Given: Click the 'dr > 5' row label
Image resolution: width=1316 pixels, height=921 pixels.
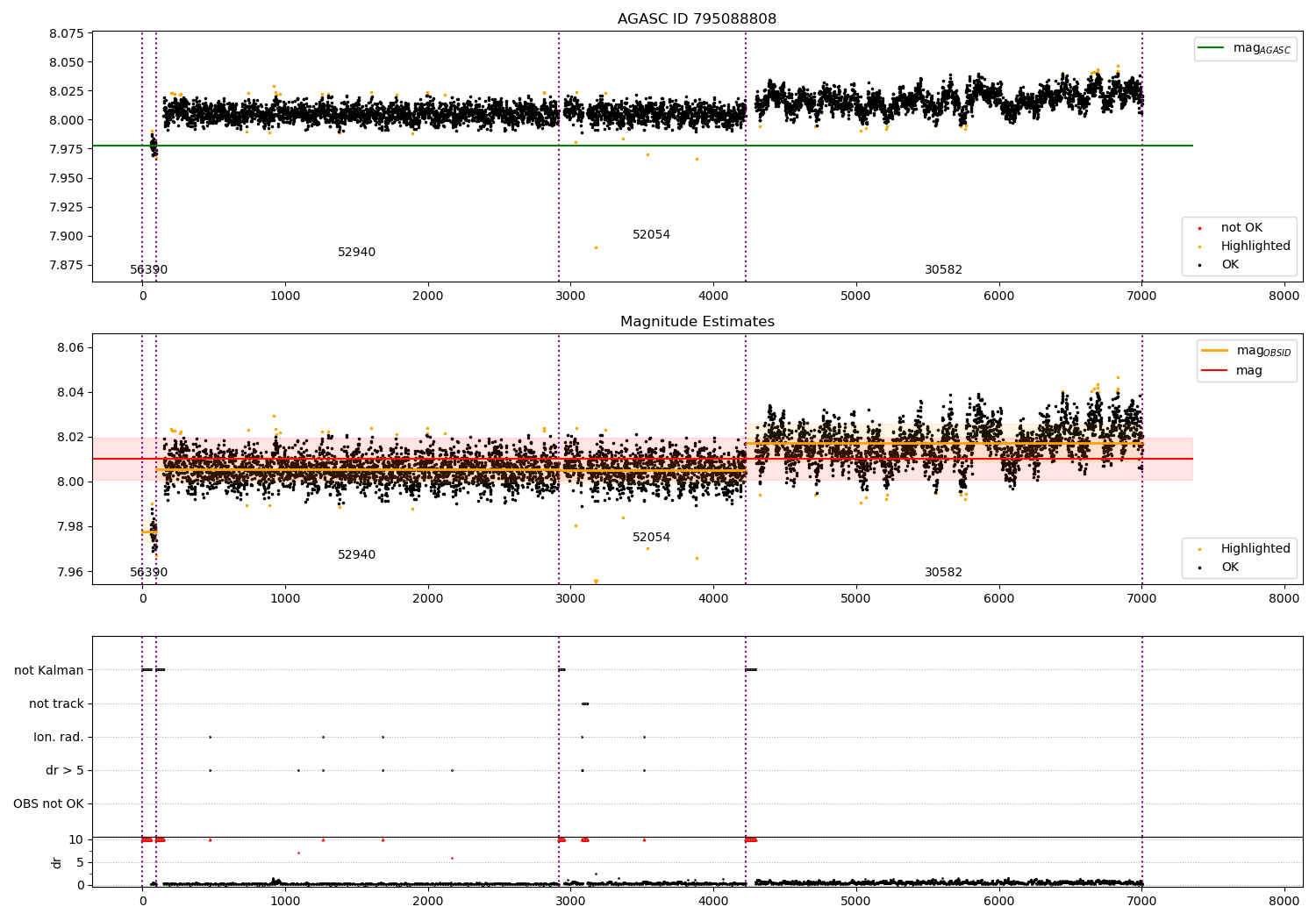Looking at the screenshot, I should point(65,771).
